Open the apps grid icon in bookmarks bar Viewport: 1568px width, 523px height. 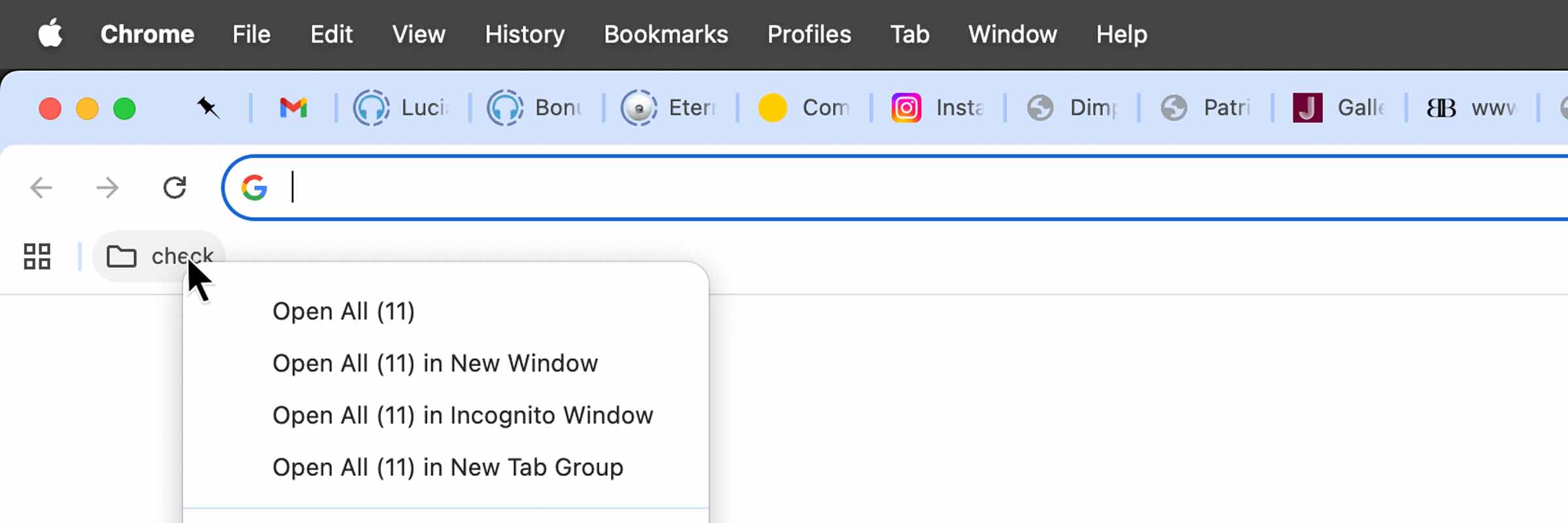(37, 256)
